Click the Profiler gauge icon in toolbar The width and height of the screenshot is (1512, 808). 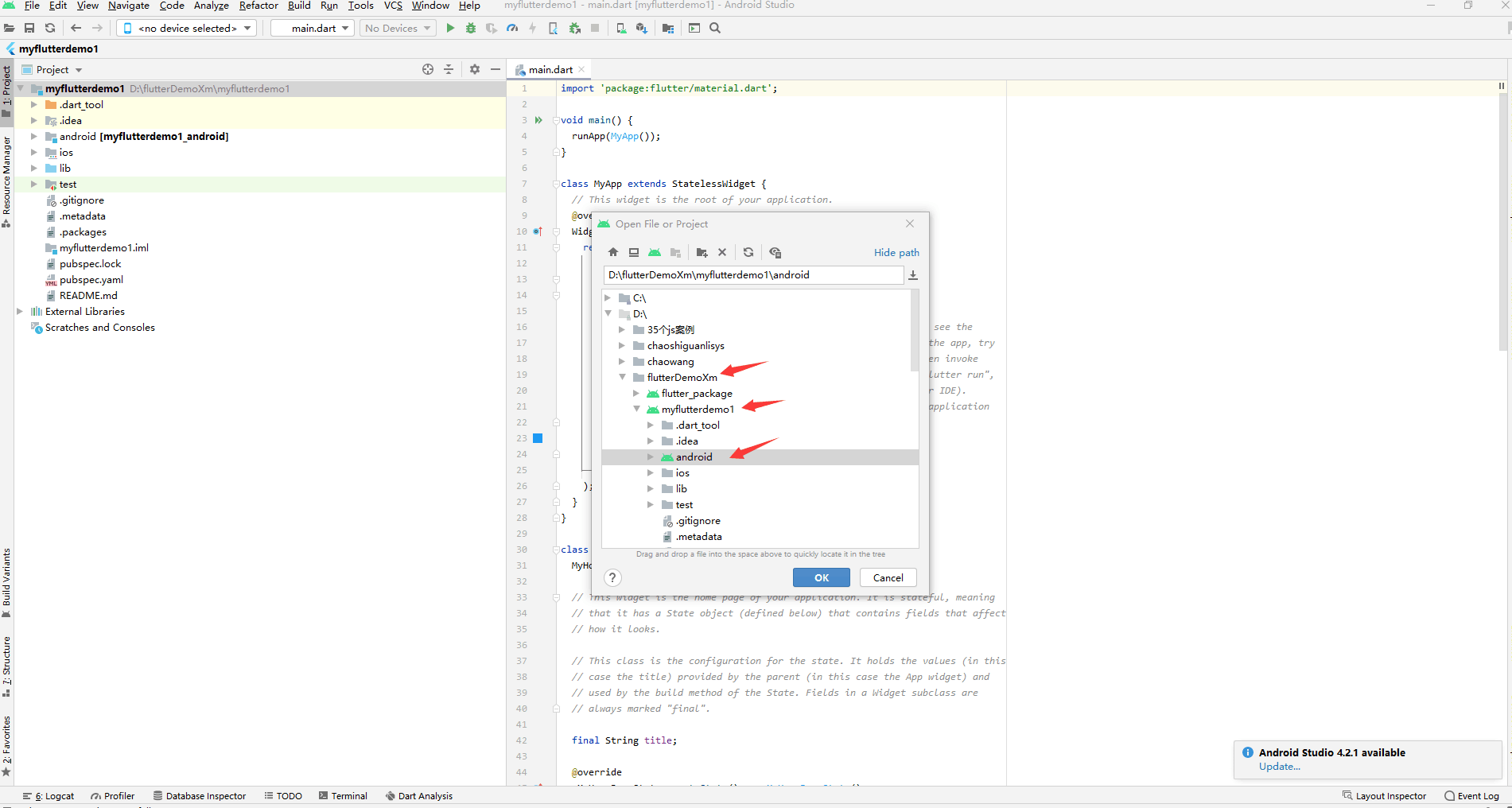click(x=512, y=28)
